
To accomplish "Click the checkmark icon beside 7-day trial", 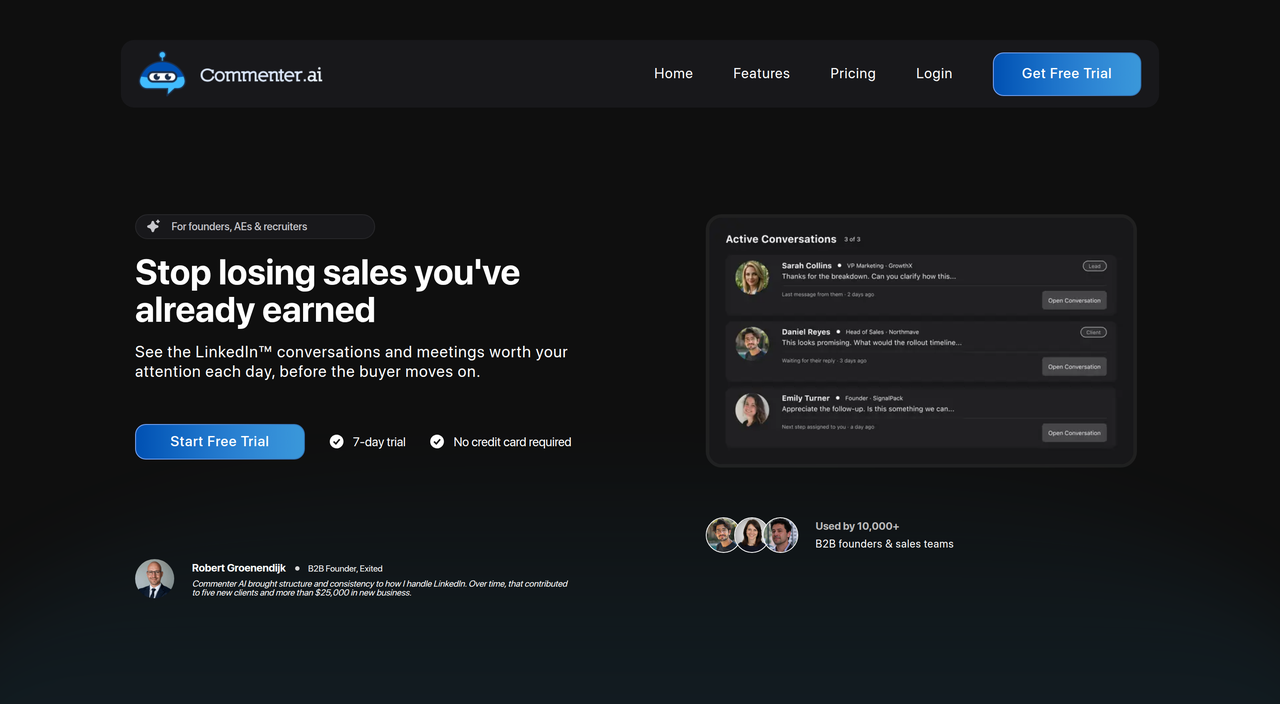I will (337, 442).
